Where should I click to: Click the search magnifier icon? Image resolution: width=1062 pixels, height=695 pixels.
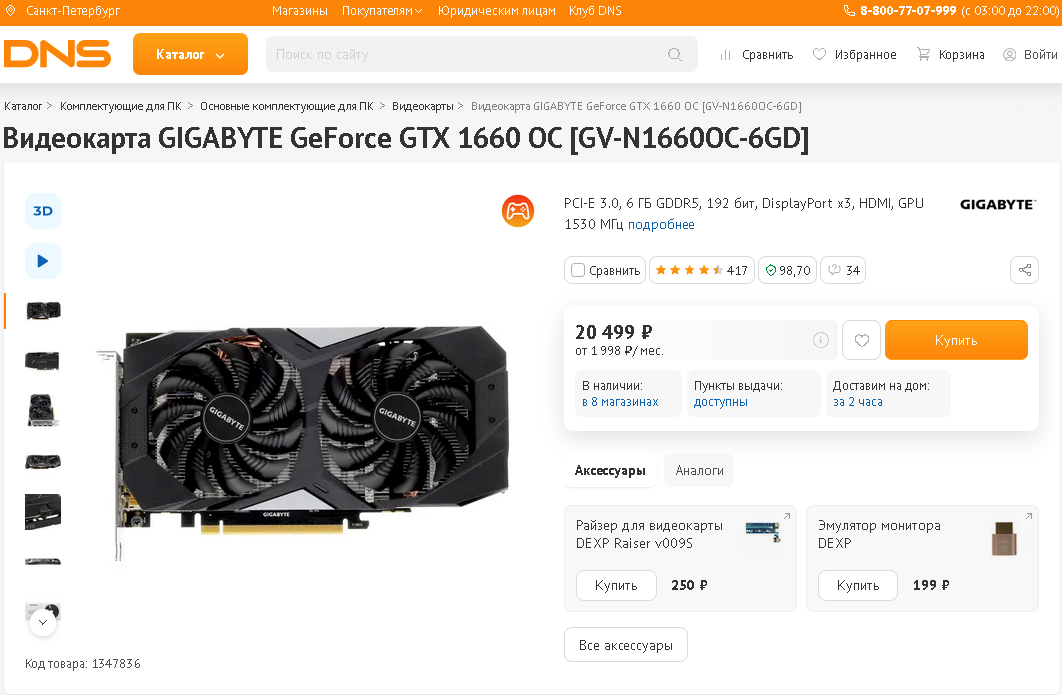pyautogui.click(x=675, y=54)
